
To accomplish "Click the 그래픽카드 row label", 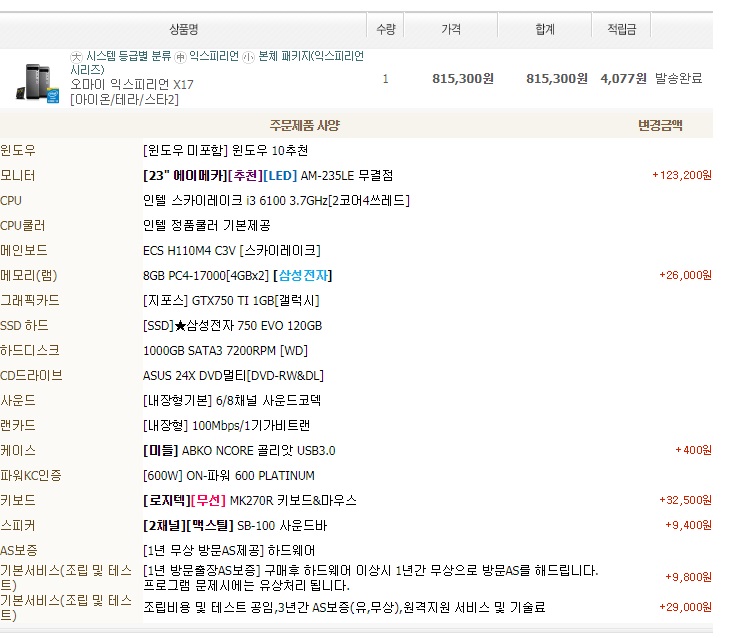I will (x=30, y=300).
